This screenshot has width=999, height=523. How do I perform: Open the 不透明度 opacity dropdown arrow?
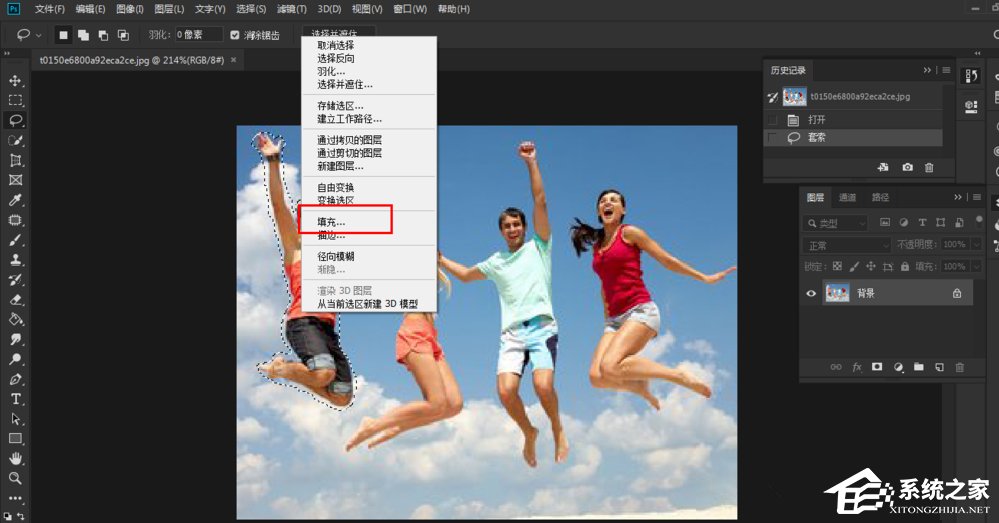pos(976,245)
